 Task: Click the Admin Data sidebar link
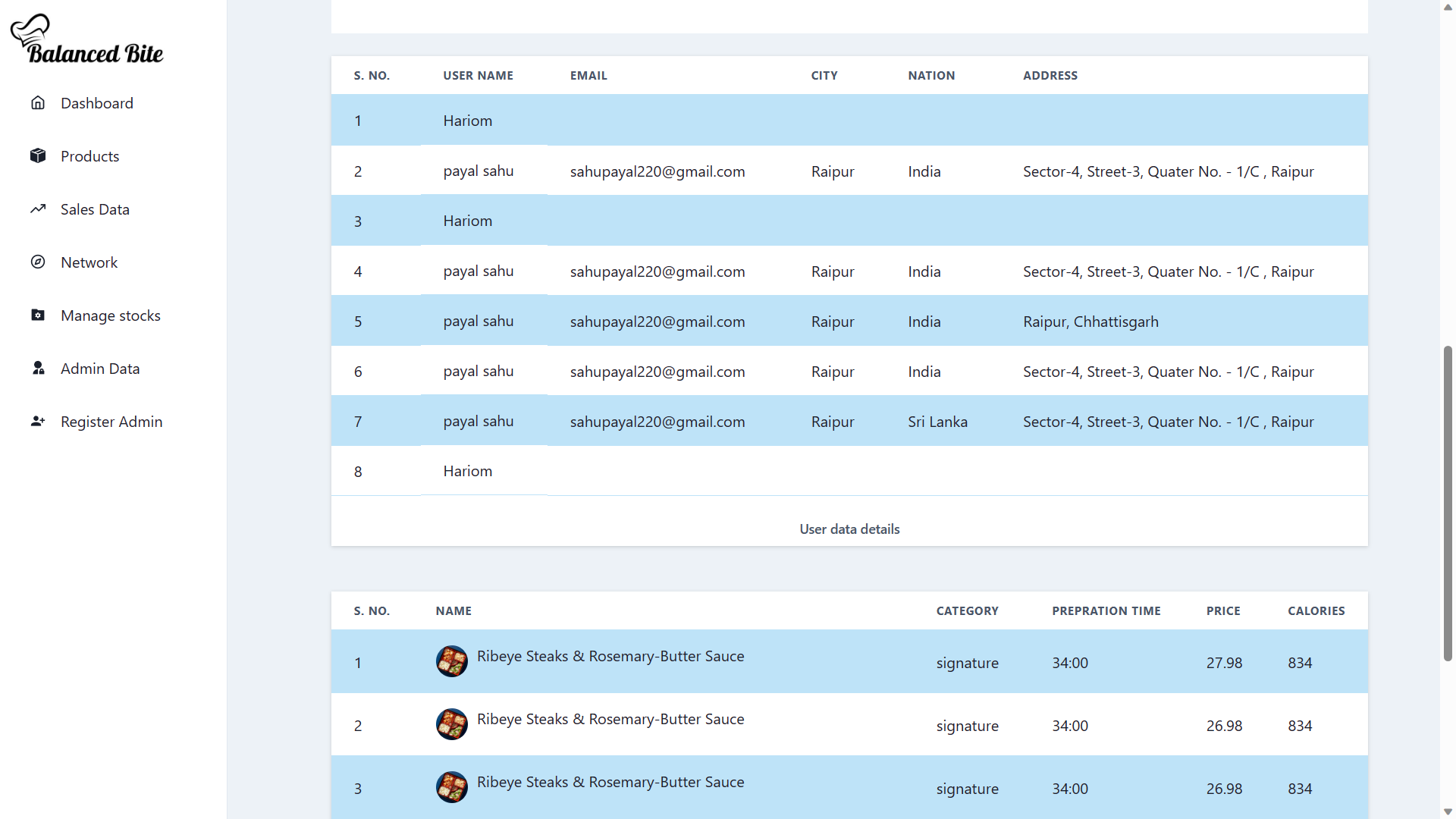point(100,368)
